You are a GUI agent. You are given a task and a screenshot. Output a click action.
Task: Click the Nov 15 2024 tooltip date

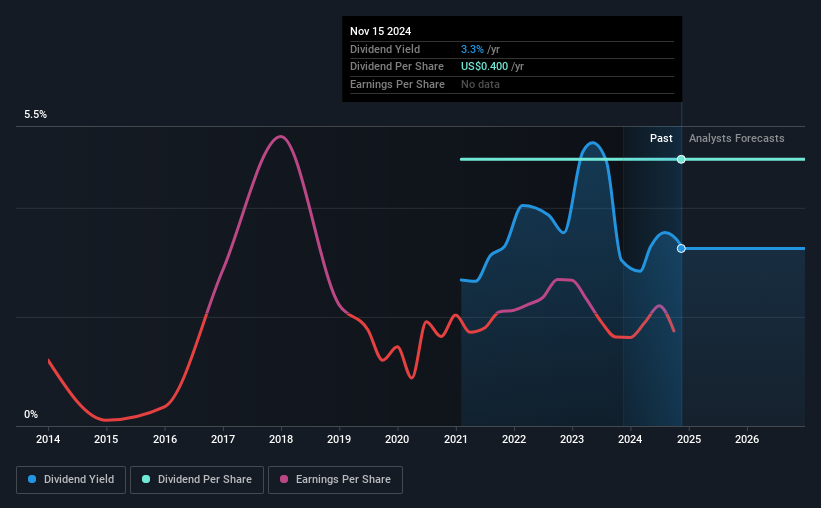click(x=381, y=31)
